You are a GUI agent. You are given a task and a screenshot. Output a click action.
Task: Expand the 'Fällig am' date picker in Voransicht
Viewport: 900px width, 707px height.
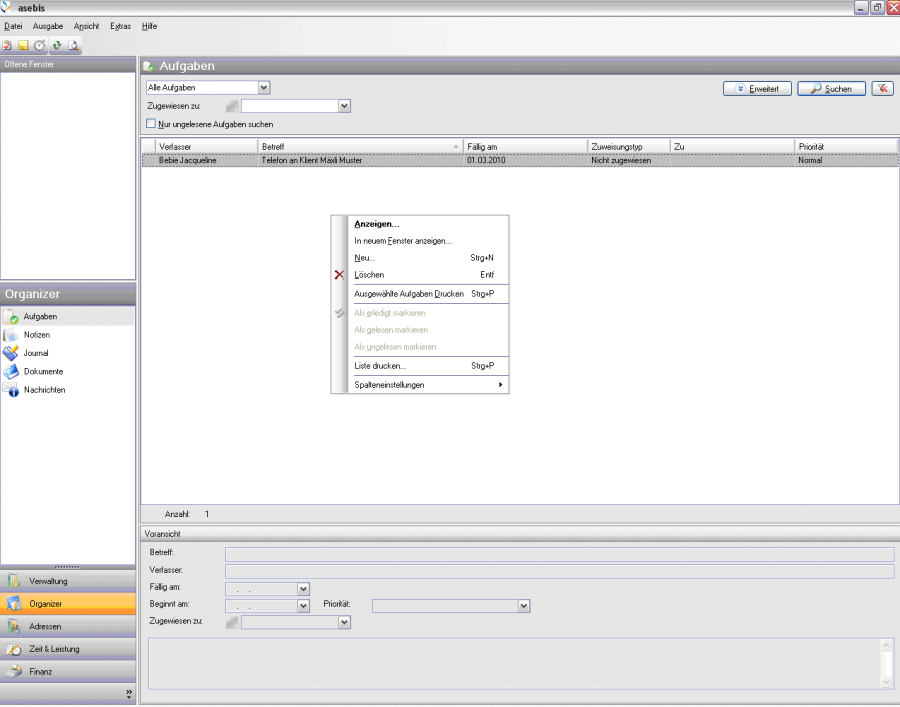[x=304, y=588]
